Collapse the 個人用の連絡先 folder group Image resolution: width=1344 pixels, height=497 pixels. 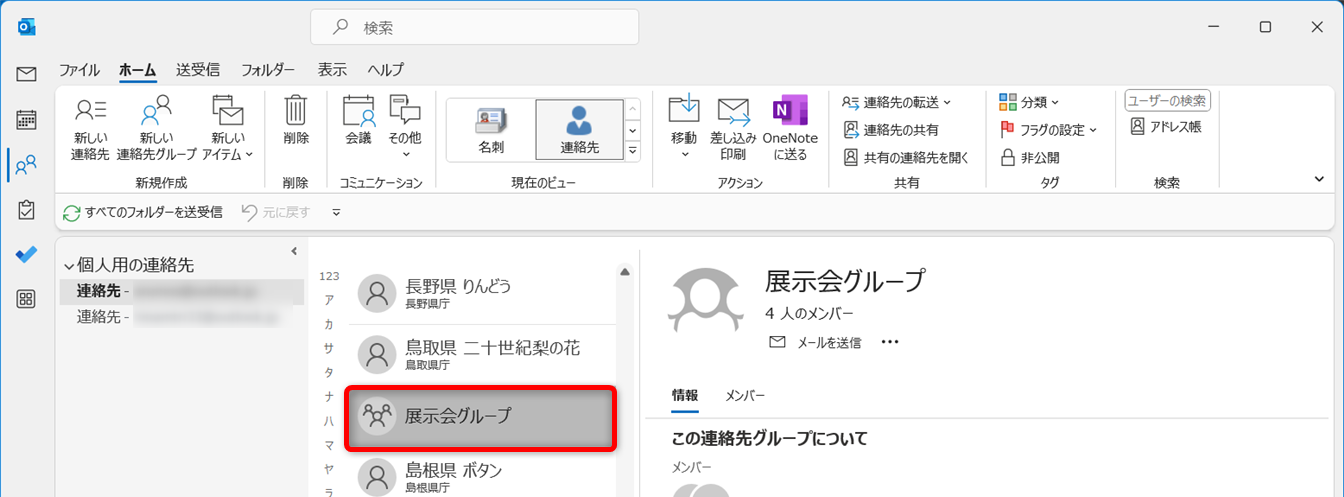click(68, 266)
